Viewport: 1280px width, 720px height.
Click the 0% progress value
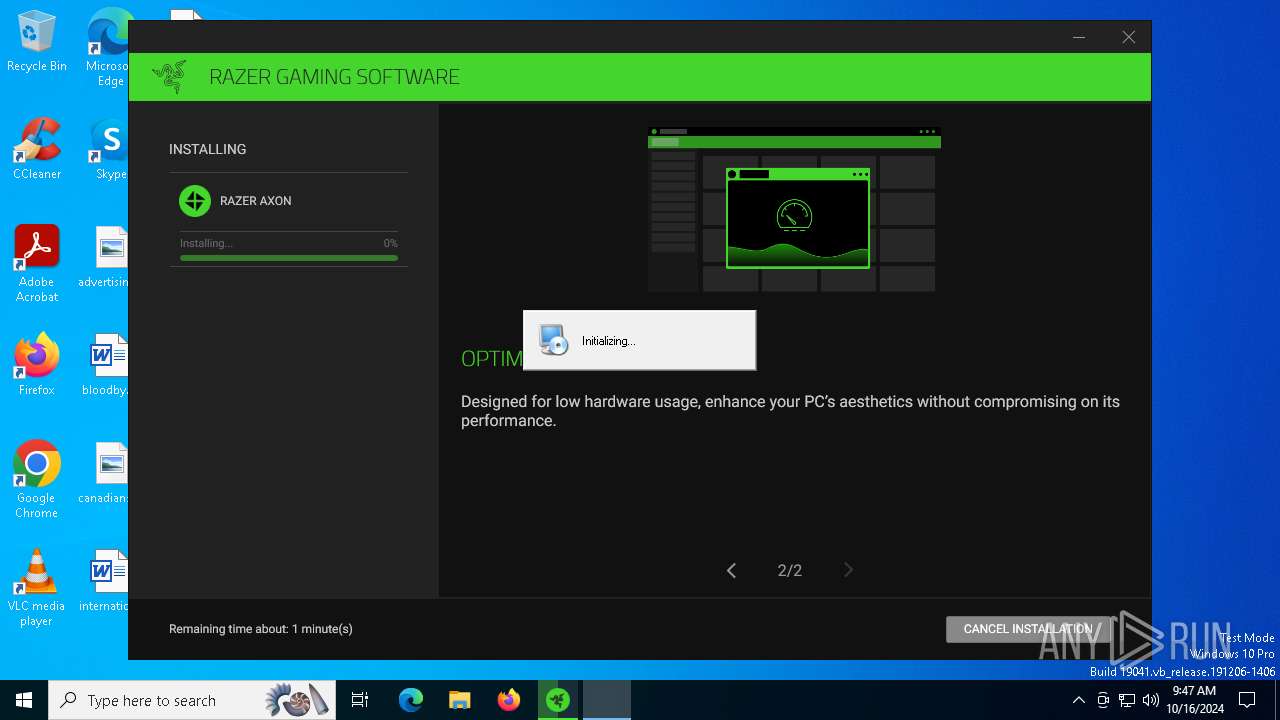pos(390,243)
